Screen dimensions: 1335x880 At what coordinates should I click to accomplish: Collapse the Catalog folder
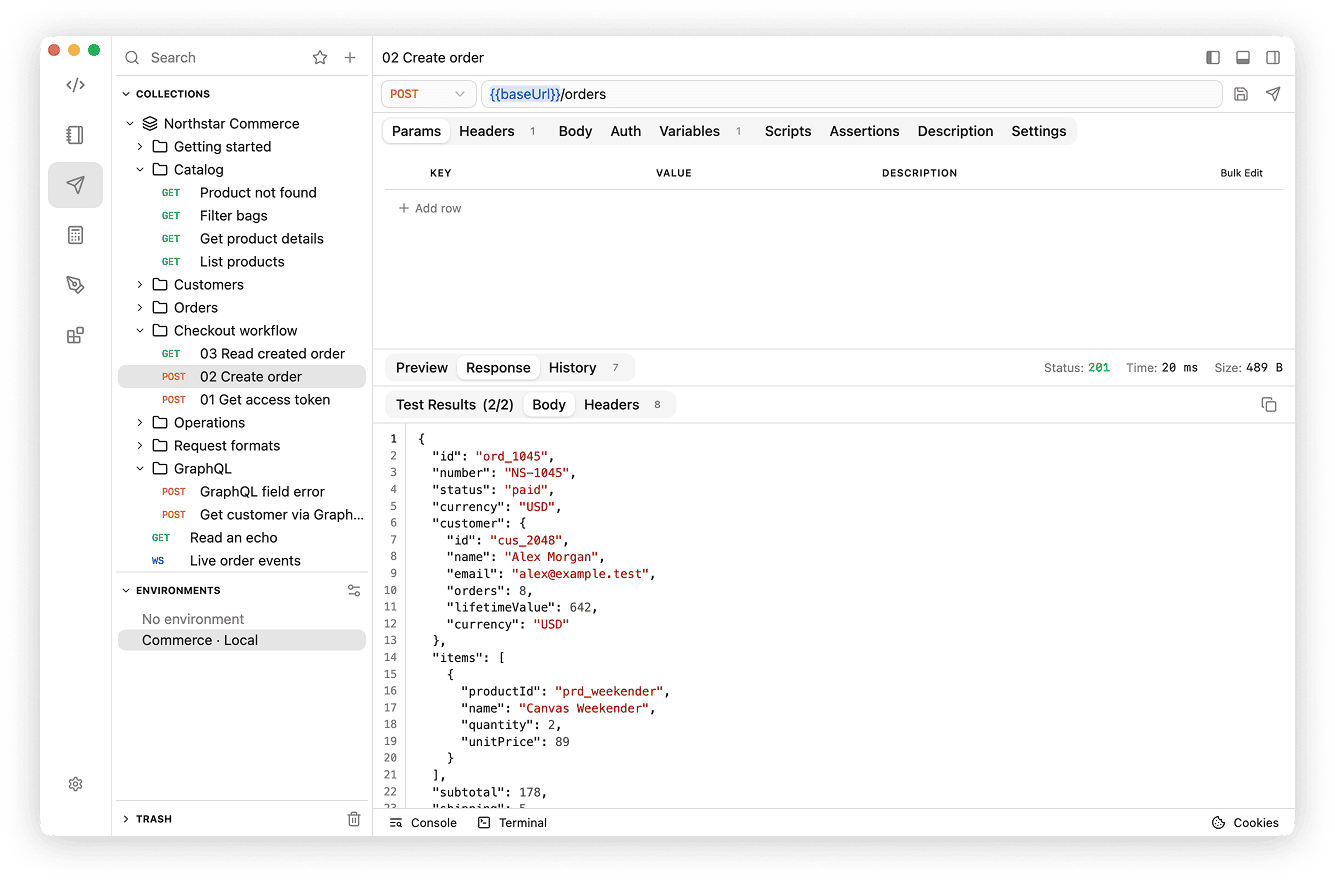[140, 170]
